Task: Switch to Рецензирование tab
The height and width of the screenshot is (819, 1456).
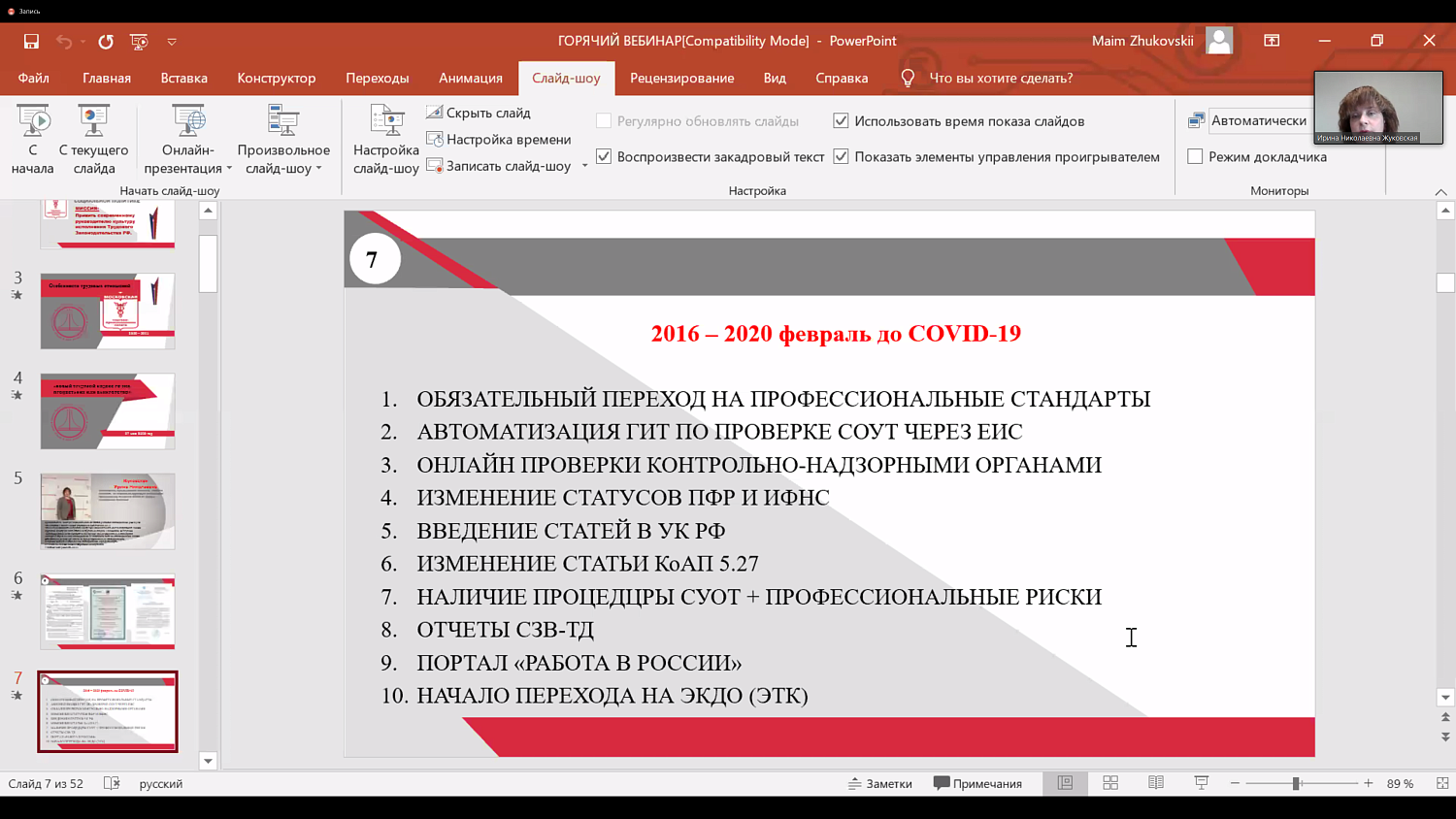Action: (682, 78)
